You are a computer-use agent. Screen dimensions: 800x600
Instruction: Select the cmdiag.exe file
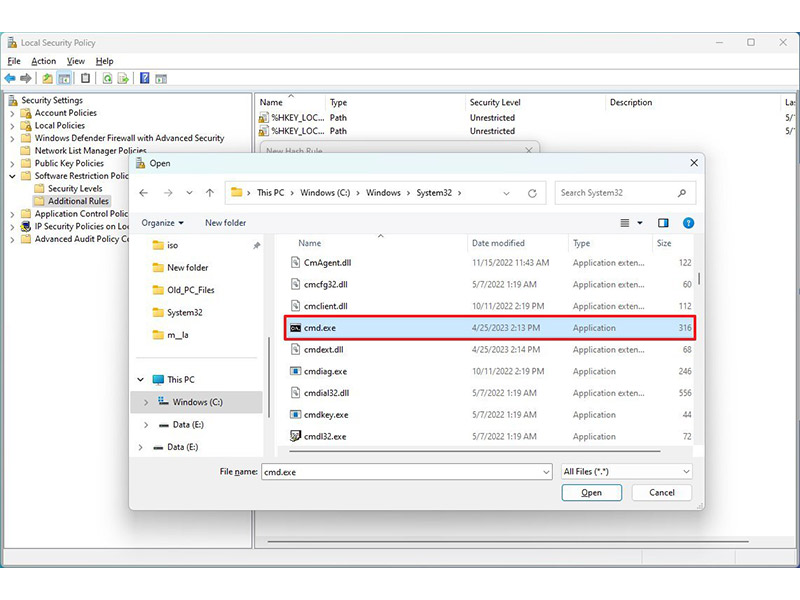click(490, 371)
